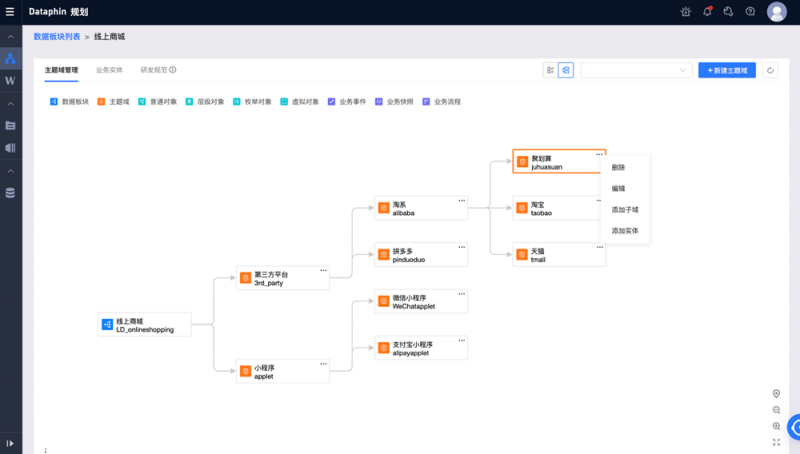The width and height of the screenshot is (800, 454).
Task: Select 添加子域 in the context menu
Action: (625, 210)
